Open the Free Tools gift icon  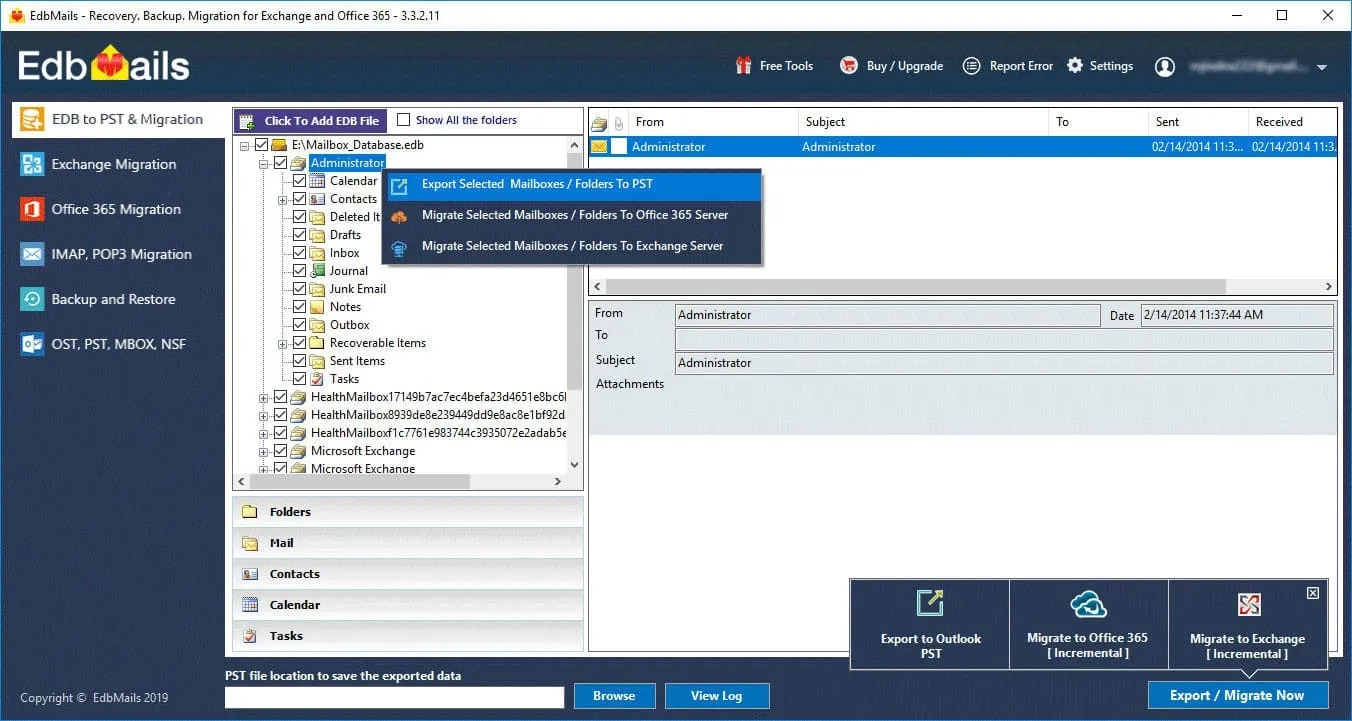coord(743,66)
